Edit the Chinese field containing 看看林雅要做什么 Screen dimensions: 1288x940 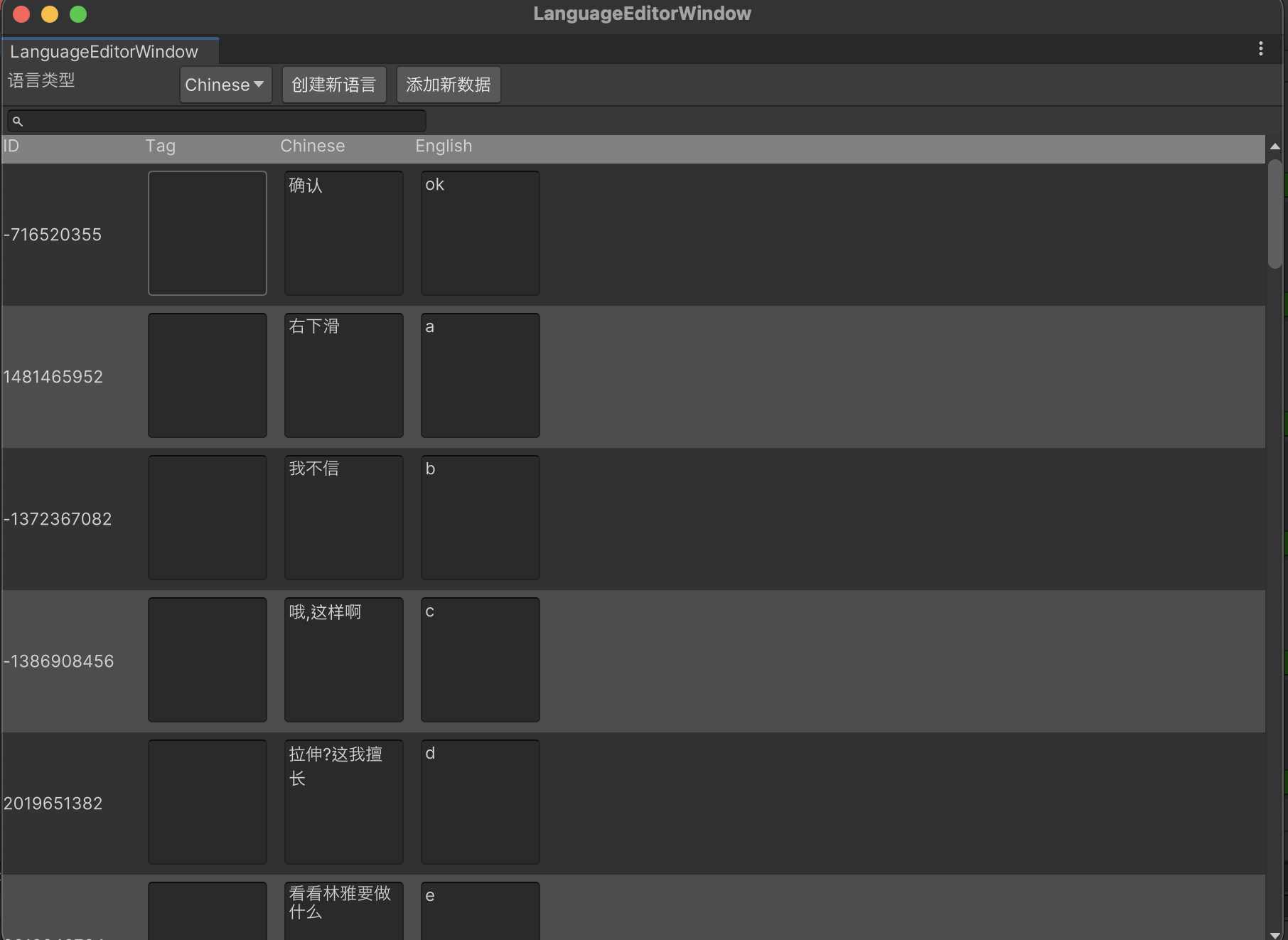(344, 911)
